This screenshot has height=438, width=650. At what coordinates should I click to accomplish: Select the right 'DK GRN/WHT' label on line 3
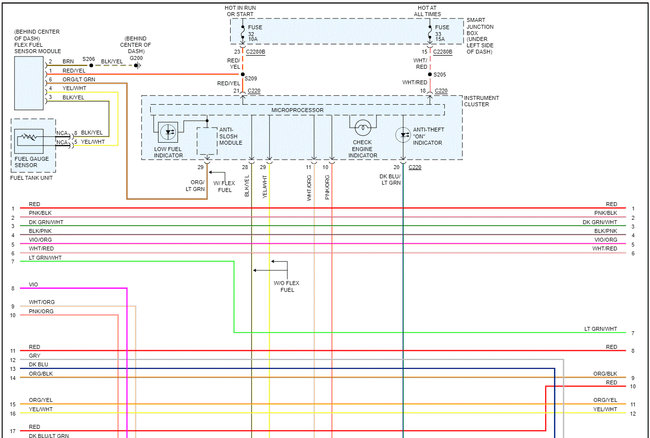[x=600, y=222]
